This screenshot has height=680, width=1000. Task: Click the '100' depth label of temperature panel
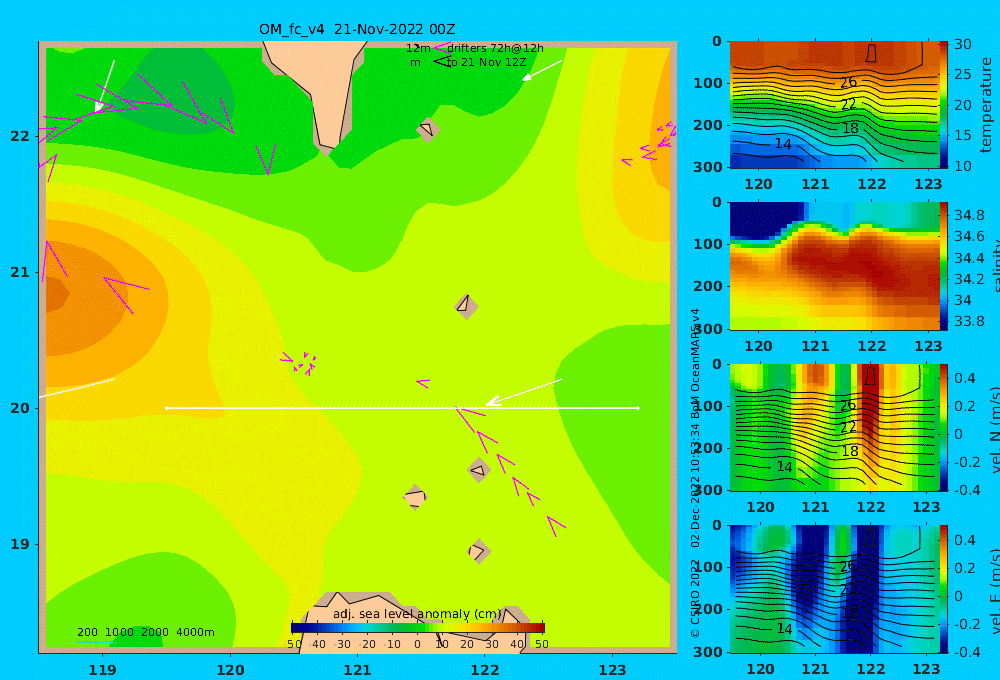click(708, 83)
